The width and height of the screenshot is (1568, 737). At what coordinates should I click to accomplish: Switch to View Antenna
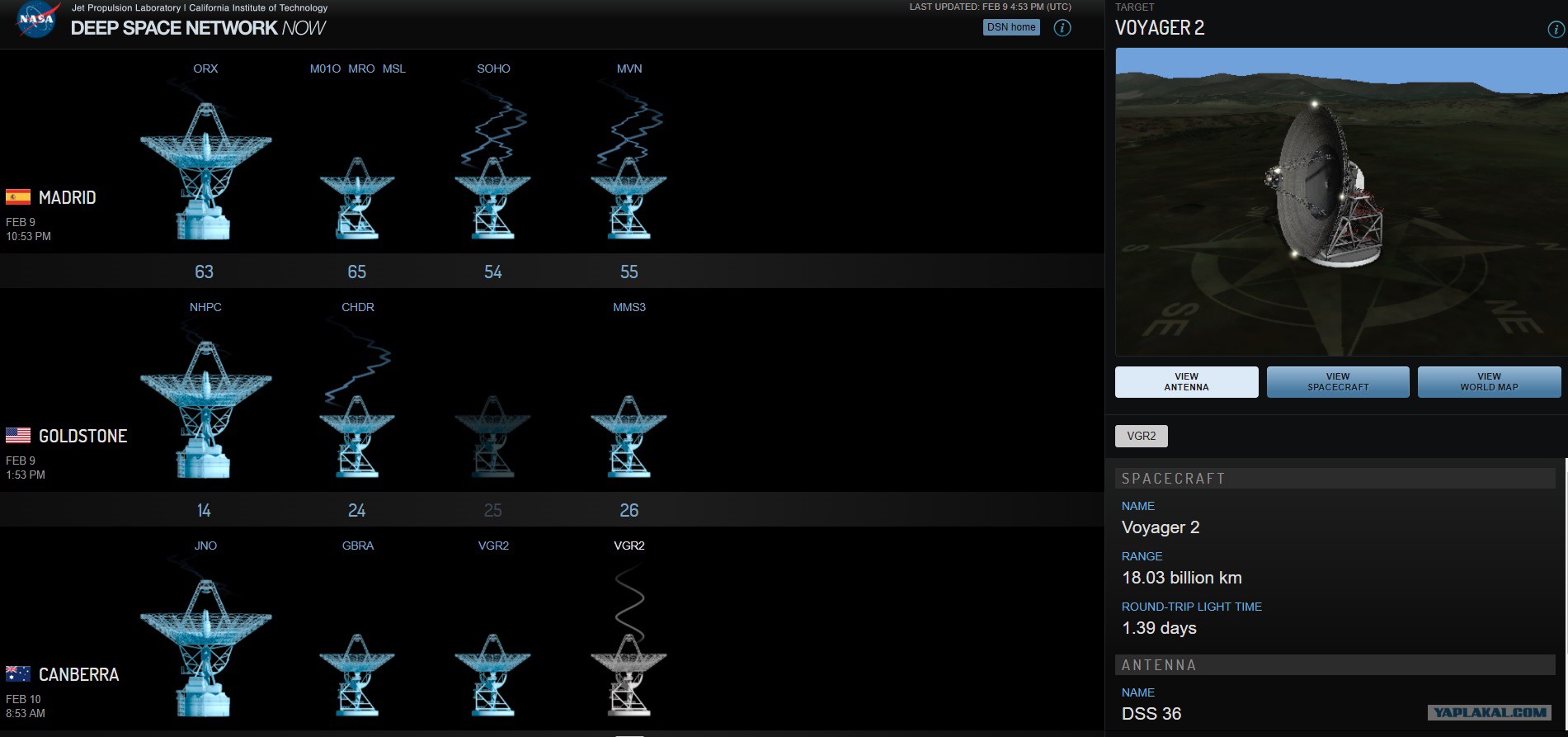(1186, 382)
